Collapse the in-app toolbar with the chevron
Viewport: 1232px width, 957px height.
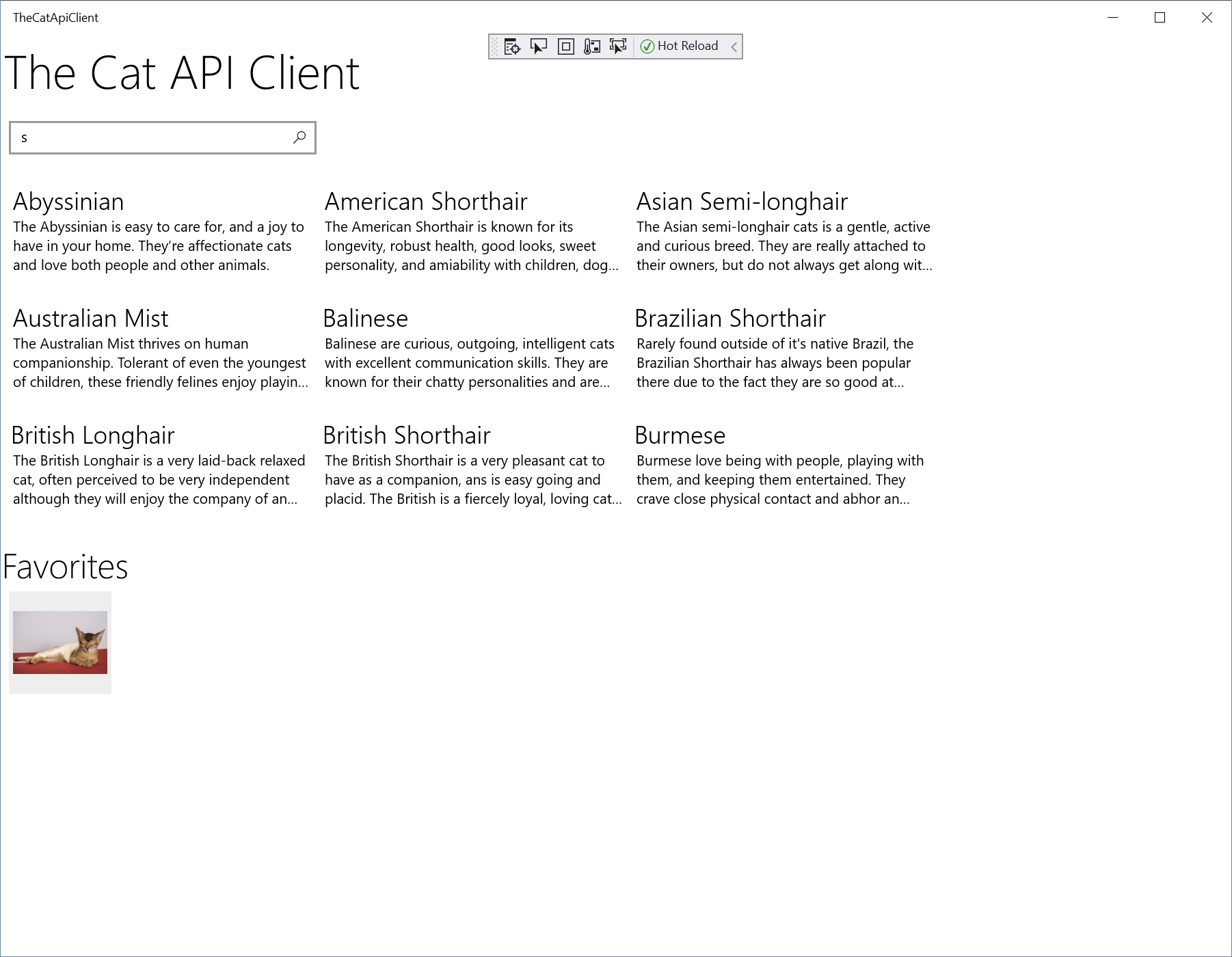734,46
